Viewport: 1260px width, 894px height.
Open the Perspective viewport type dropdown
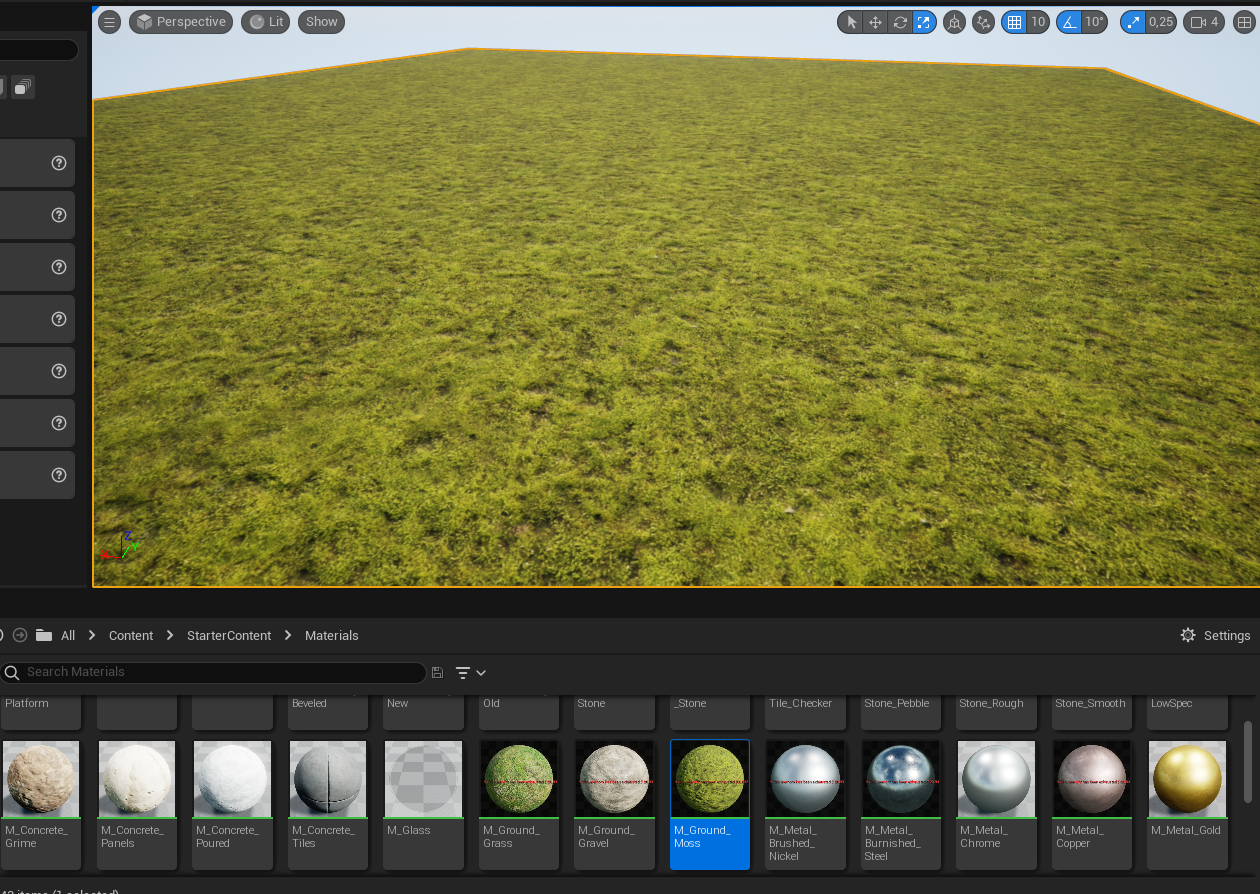(181, 22)
